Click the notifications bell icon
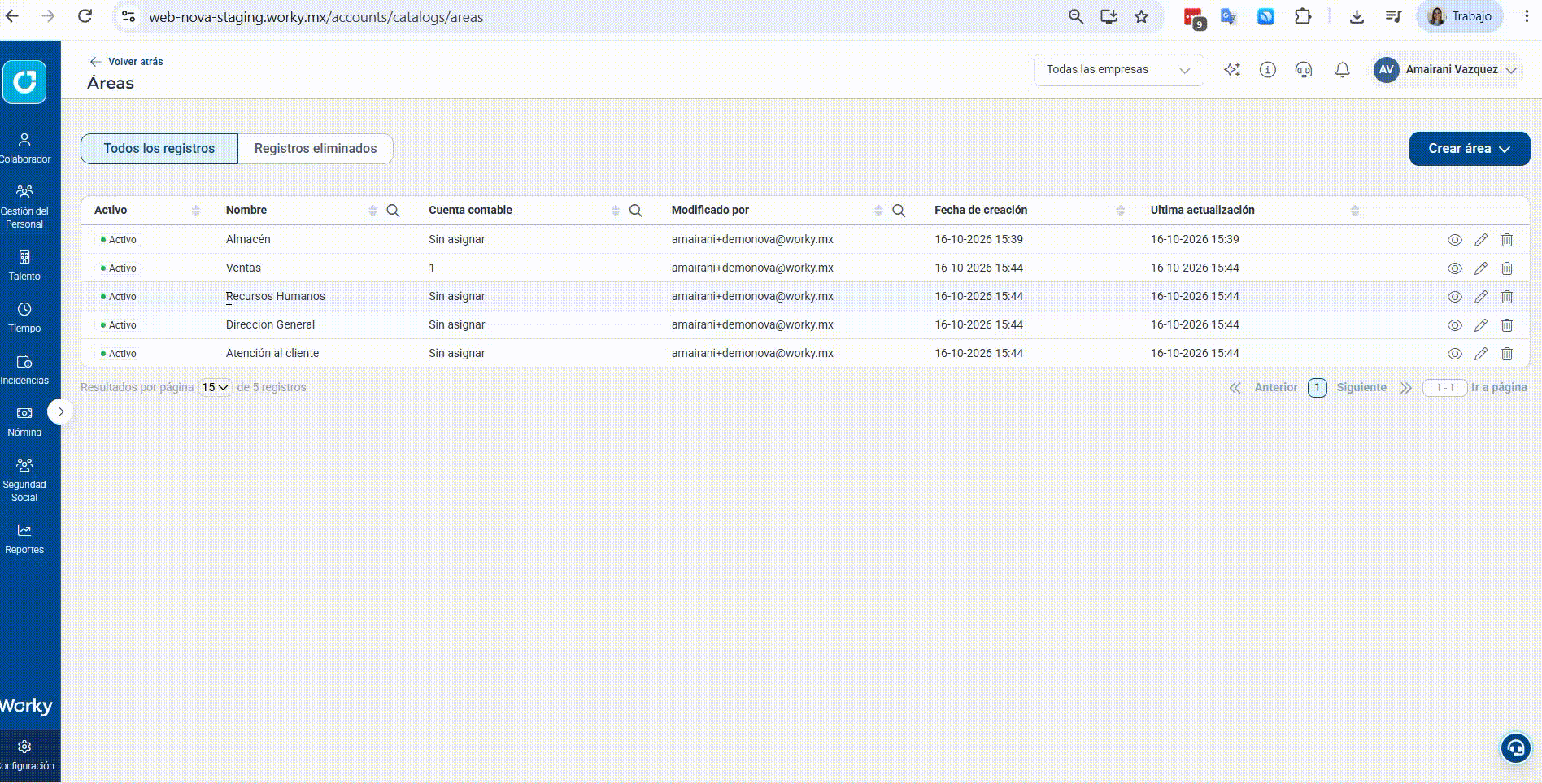The image size is (1542, 784). (x=1343, y=70)
